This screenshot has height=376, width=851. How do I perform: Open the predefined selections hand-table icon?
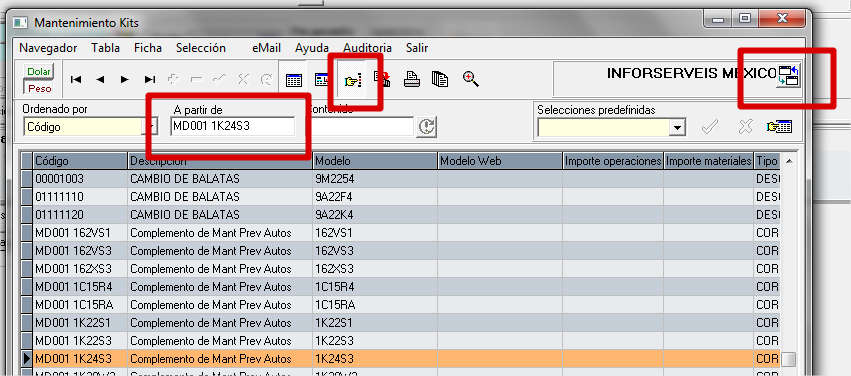(779, 127)
